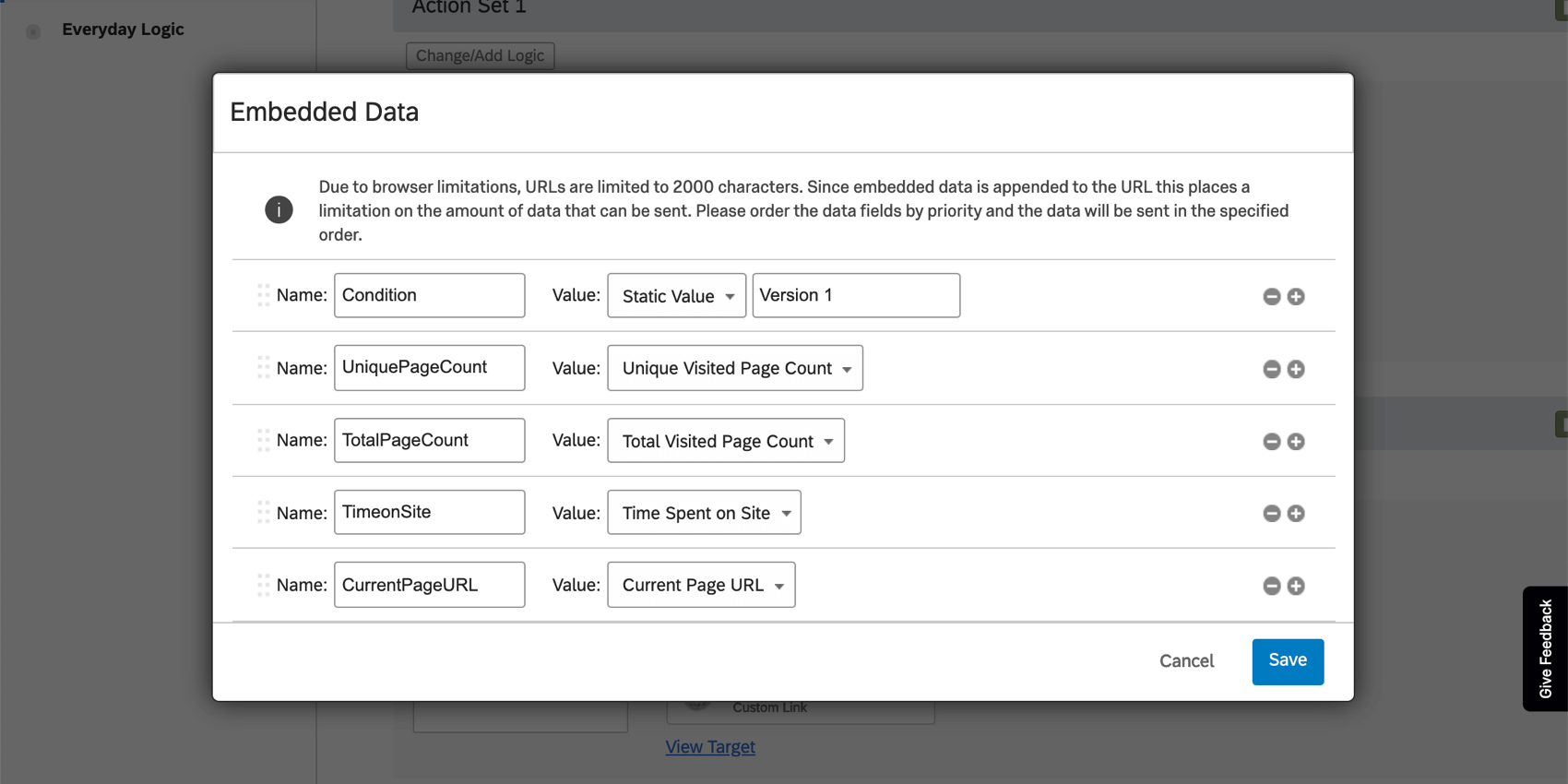This screenshot has height=784, width=1568.
Task: Delete the TotalPageCount row via minus icon
Action: [1271, 442]
